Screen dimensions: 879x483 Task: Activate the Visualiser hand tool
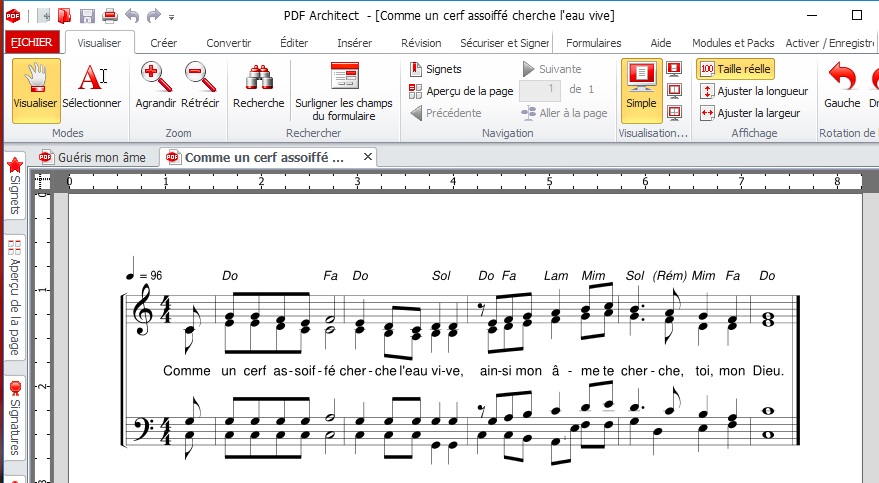(36, 87)
